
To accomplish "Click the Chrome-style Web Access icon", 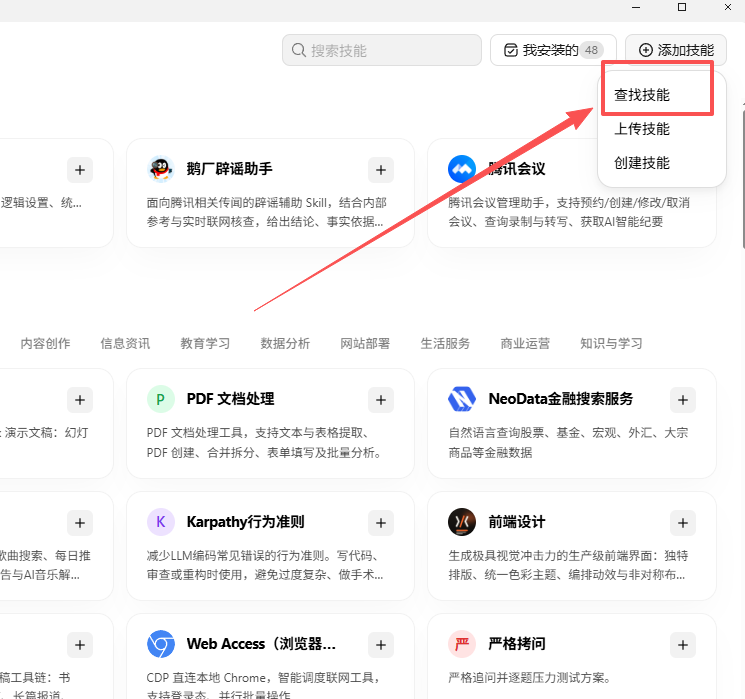I will pyautogui.click(x=161, y=644).
